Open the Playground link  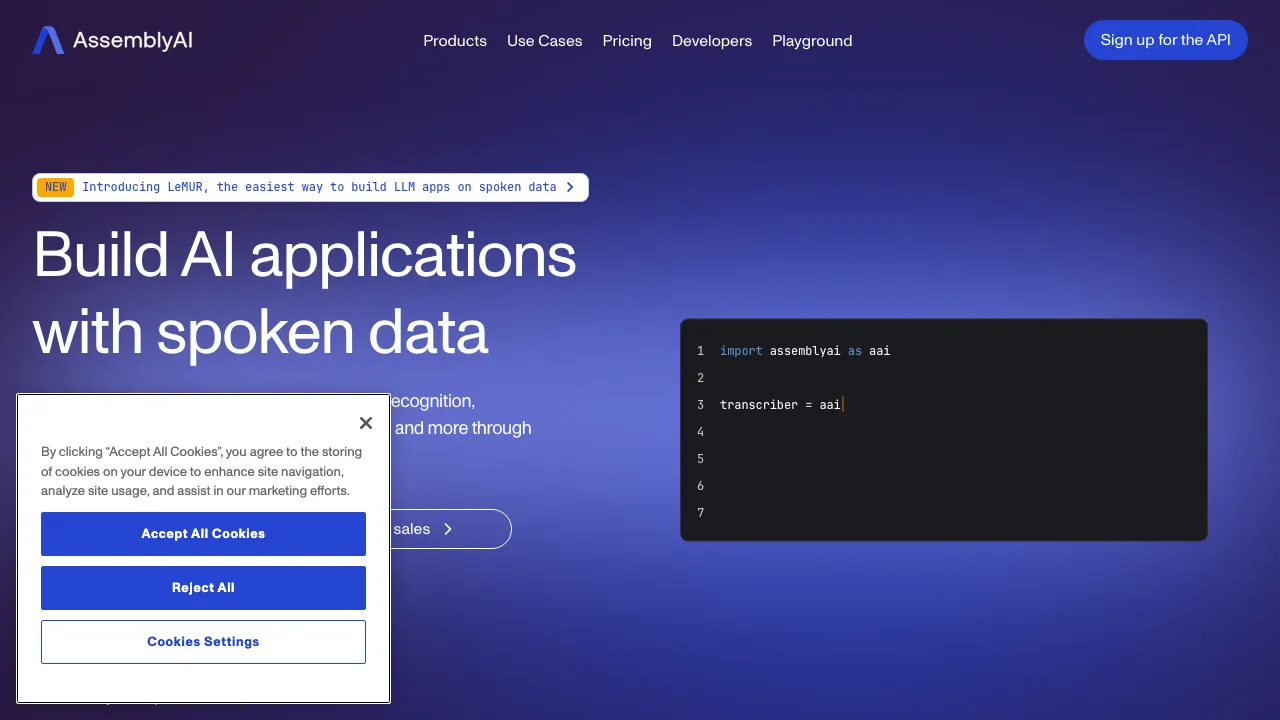(812, 41)
